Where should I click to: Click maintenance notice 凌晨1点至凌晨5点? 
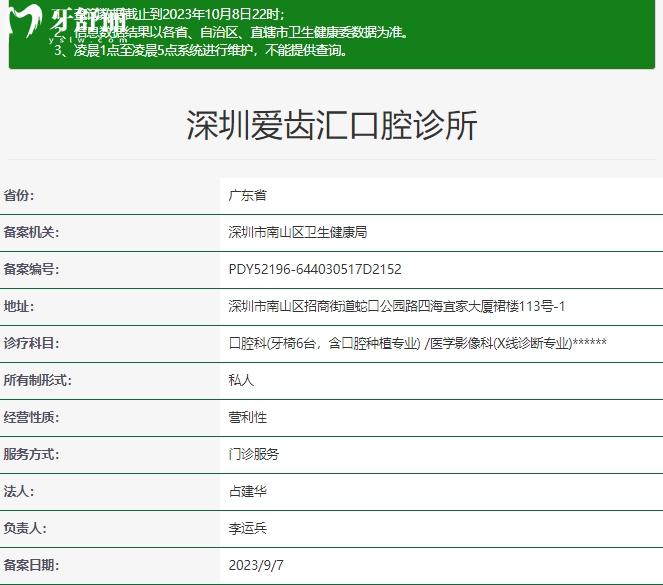pos(201,50)
